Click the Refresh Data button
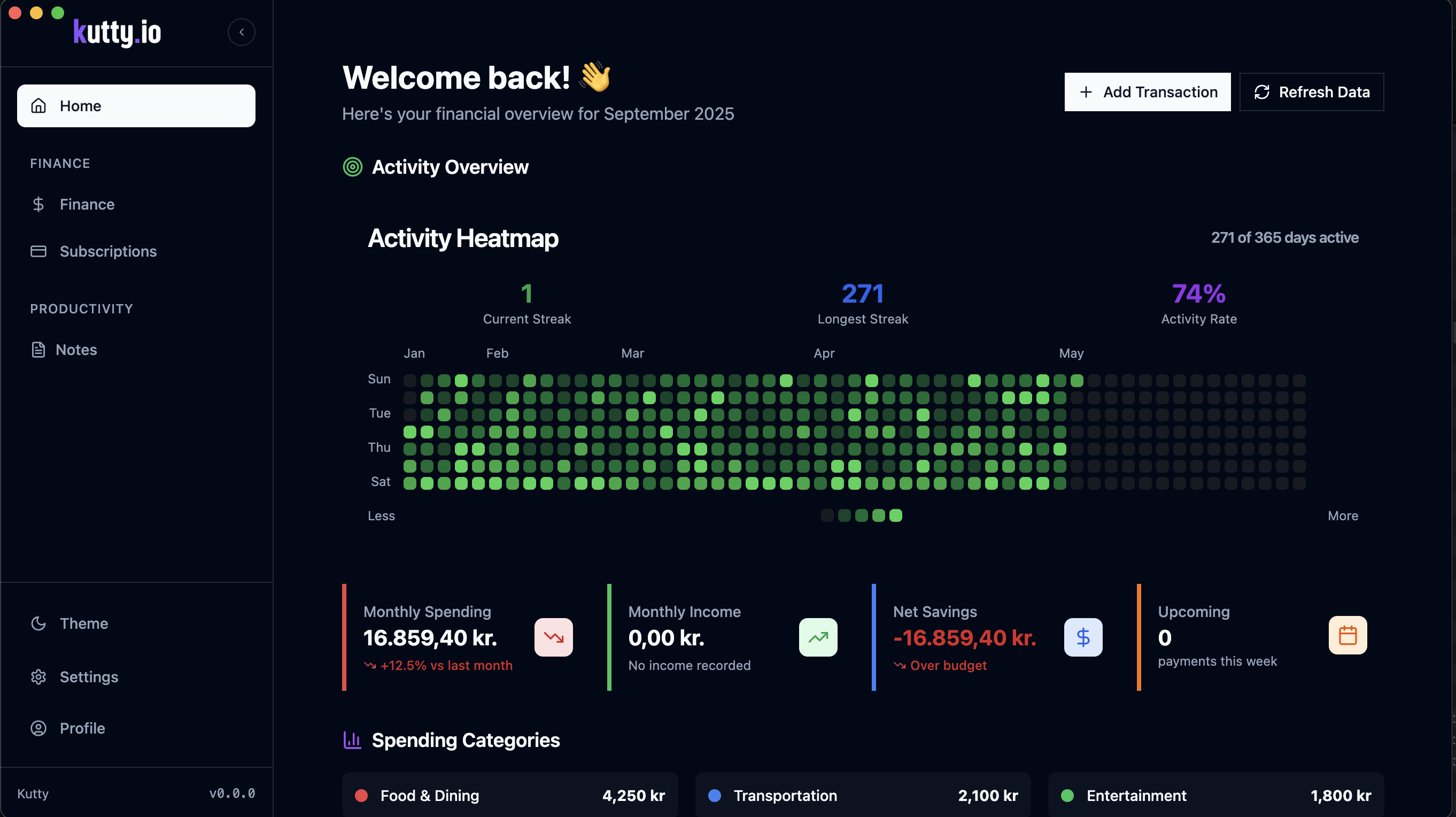The width and height of the screenshot is (1456, 817). coord(1311,91)
